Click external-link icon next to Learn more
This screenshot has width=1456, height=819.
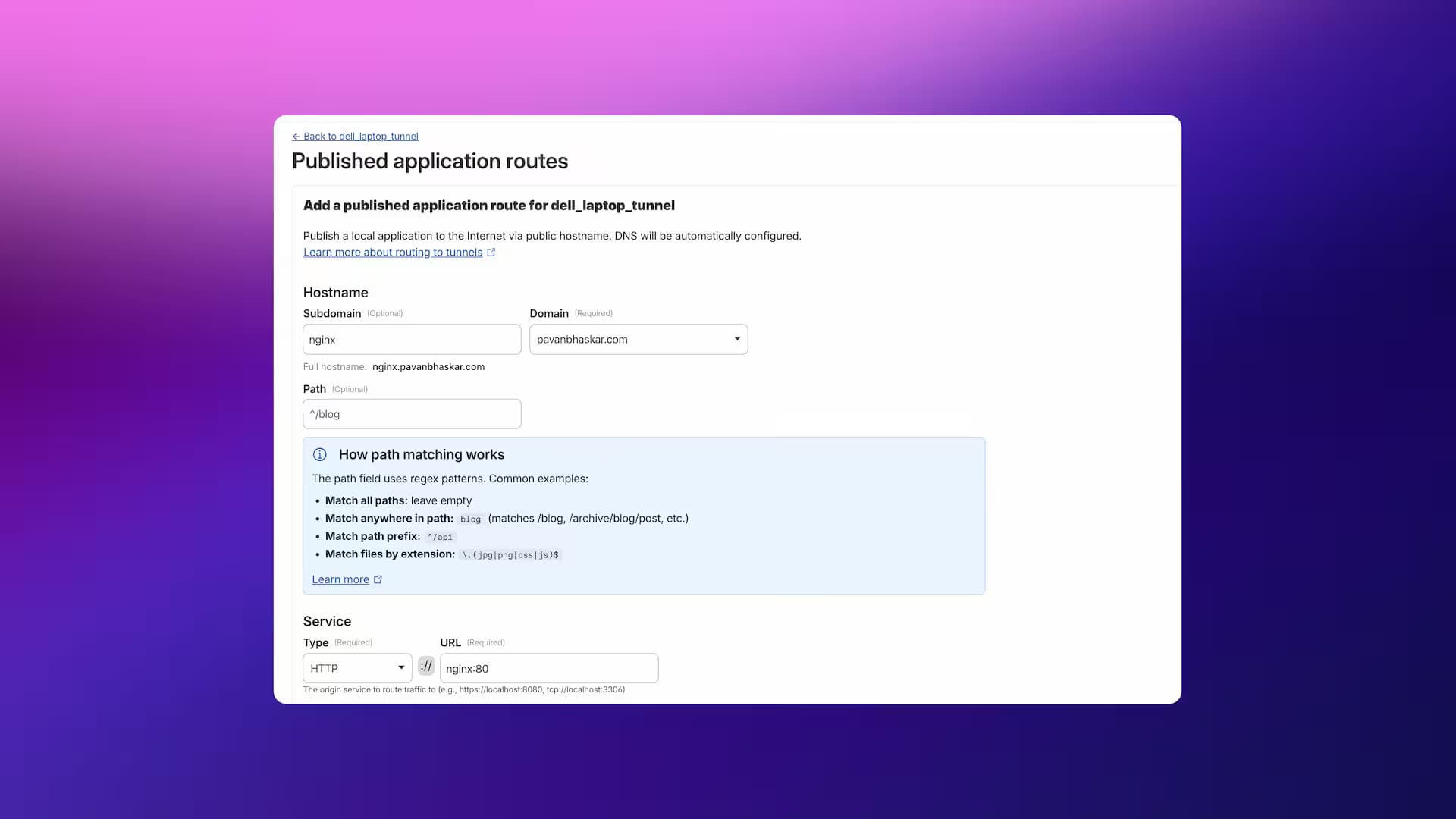(x=378, y=579)
